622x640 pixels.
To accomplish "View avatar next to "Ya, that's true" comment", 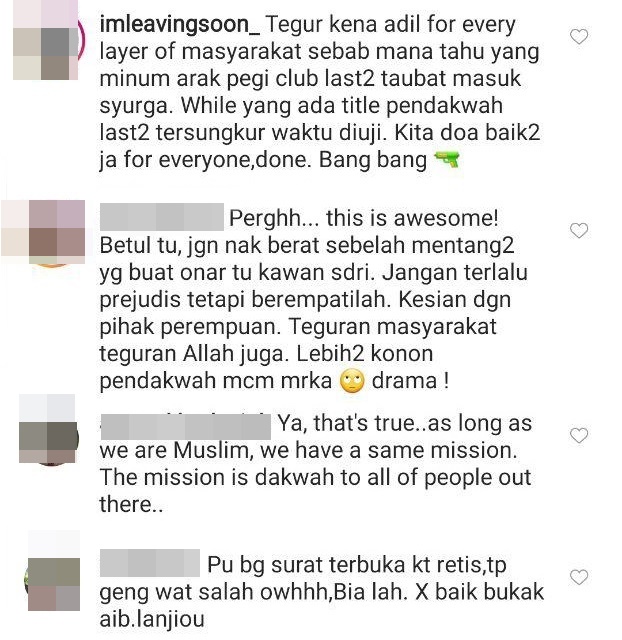I will [49, 429].
